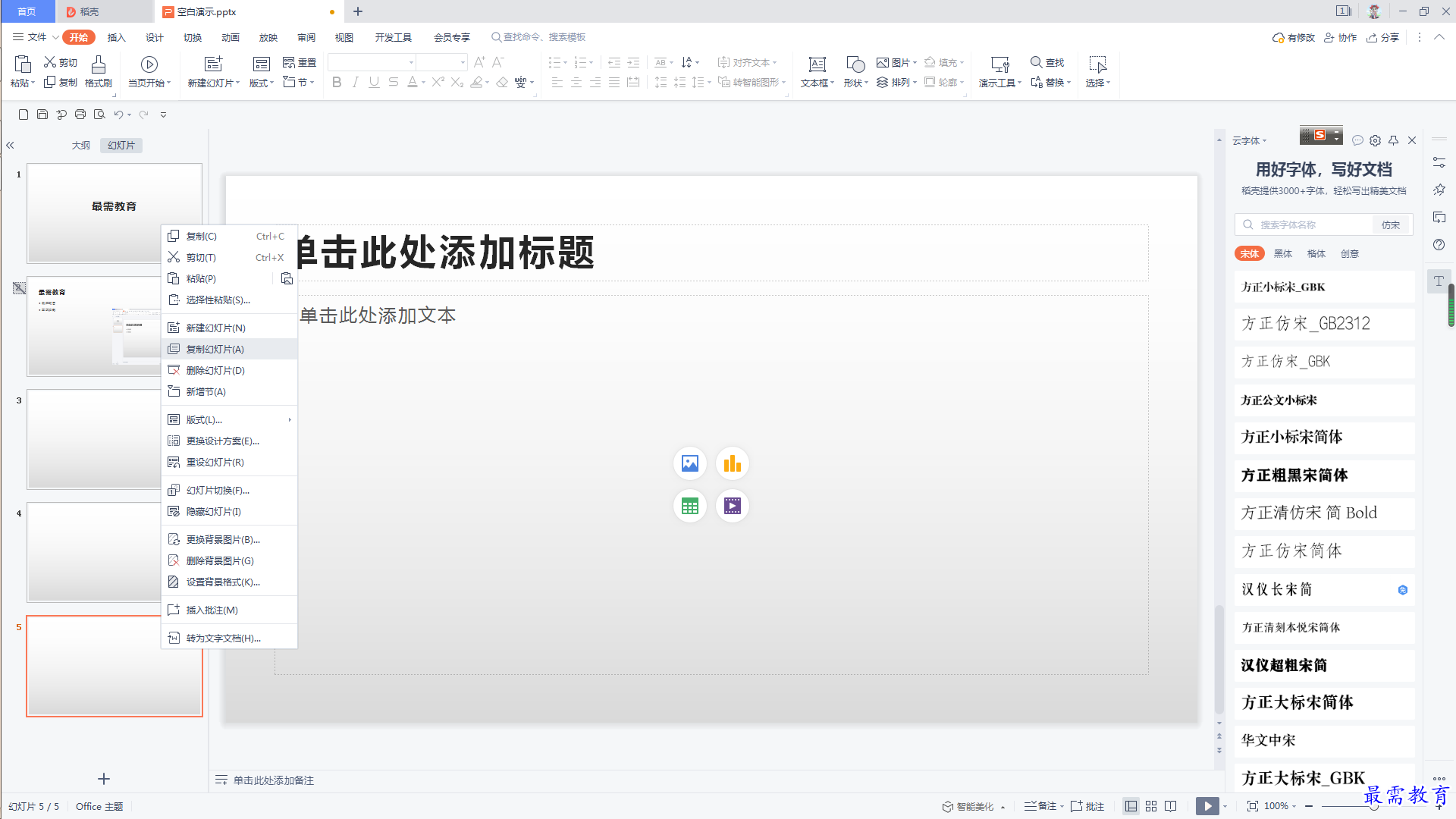
Task: Toggle Subscript formatting
Action: click(x=457, y=82)
